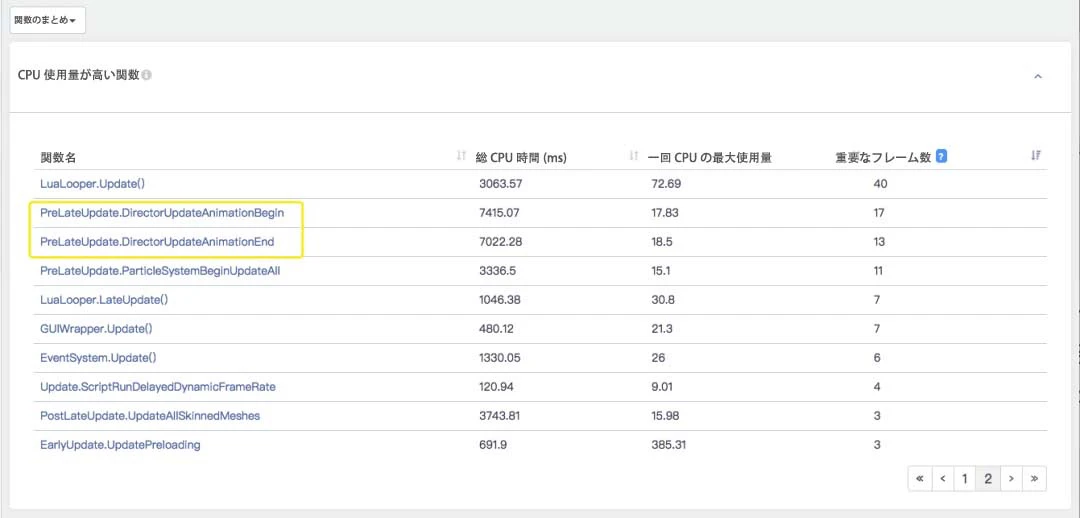This screenshot has height=518, width=1080.
Task: Go to next page pagination button
Action: 1011,479
